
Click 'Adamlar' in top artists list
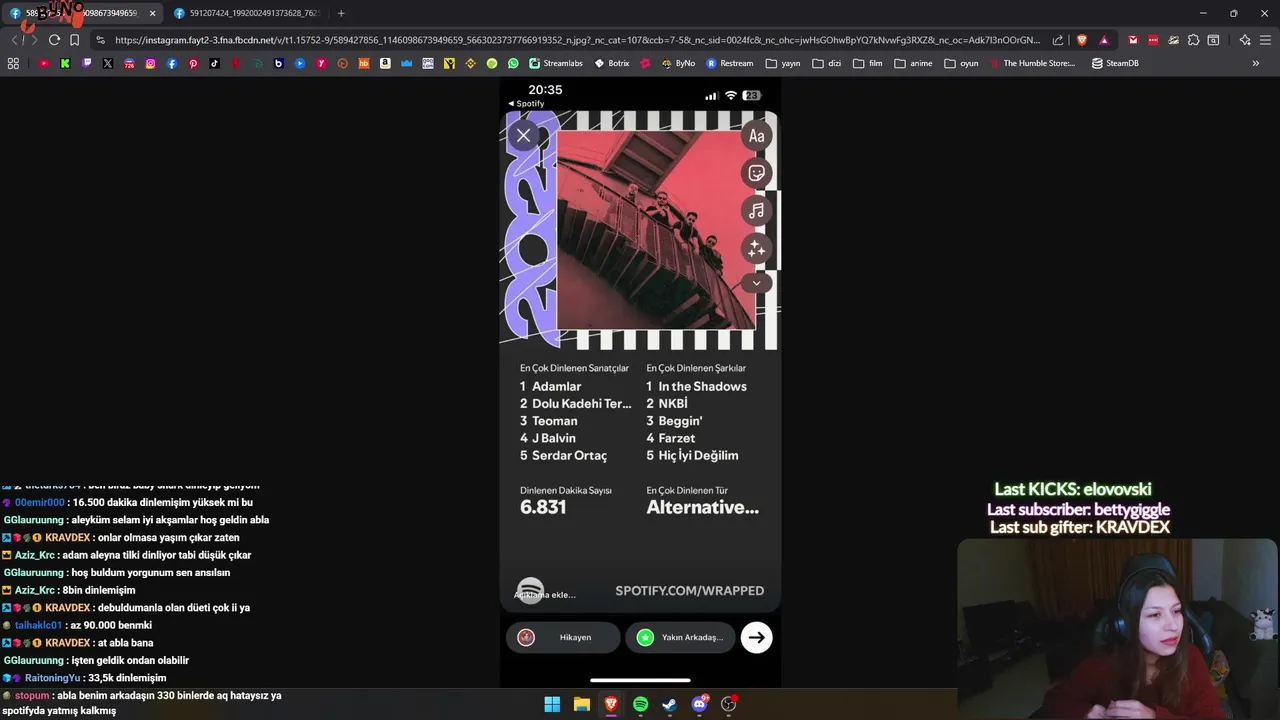tap(550, 386)
